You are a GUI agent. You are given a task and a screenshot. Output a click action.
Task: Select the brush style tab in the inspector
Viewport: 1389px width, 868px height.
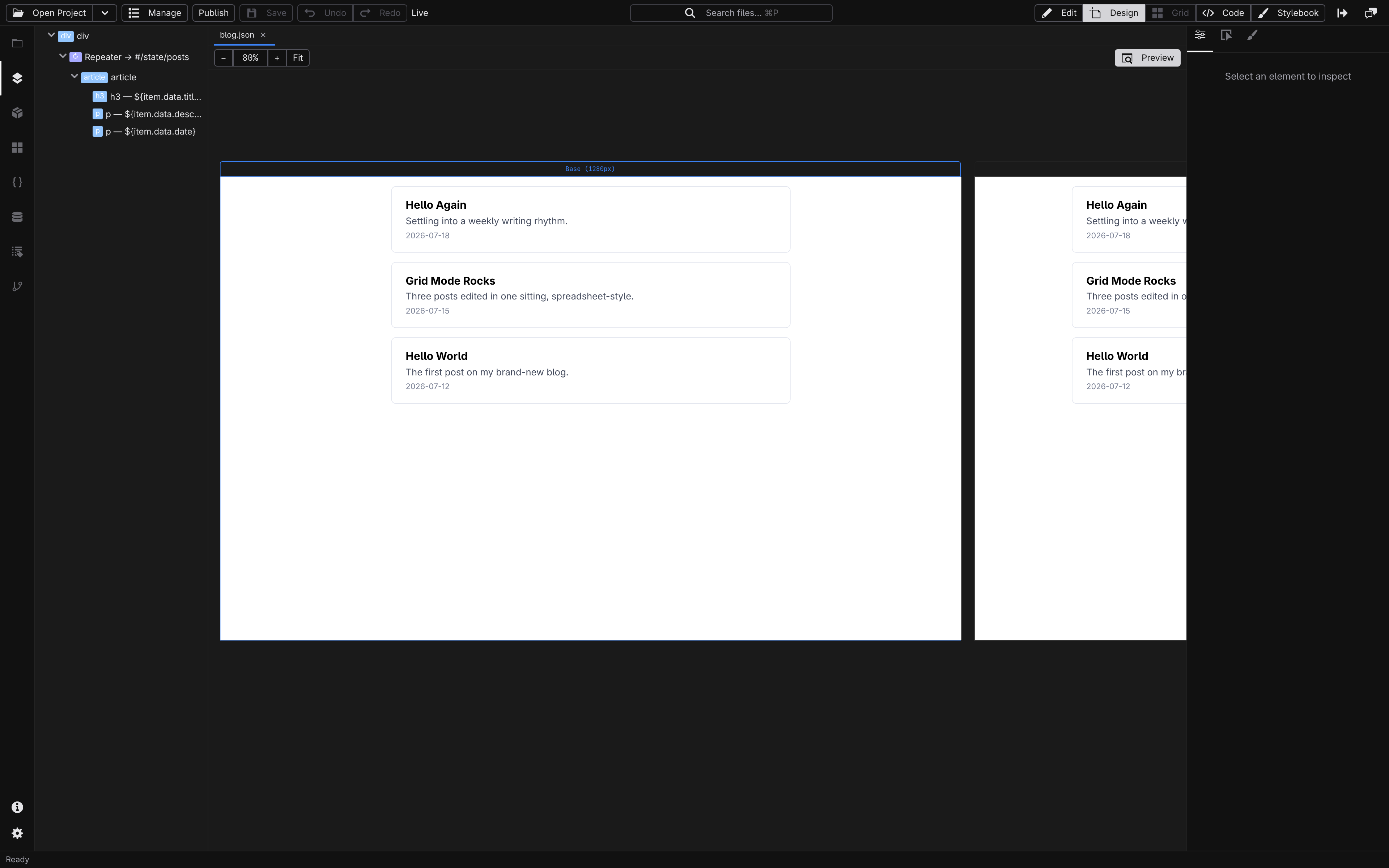pyautogui.click(x=1252, y=35)
